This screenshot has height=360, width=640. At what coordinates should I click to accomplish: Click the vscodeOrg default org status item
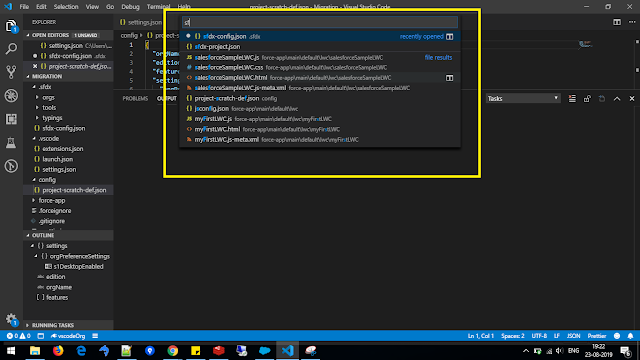68,336
